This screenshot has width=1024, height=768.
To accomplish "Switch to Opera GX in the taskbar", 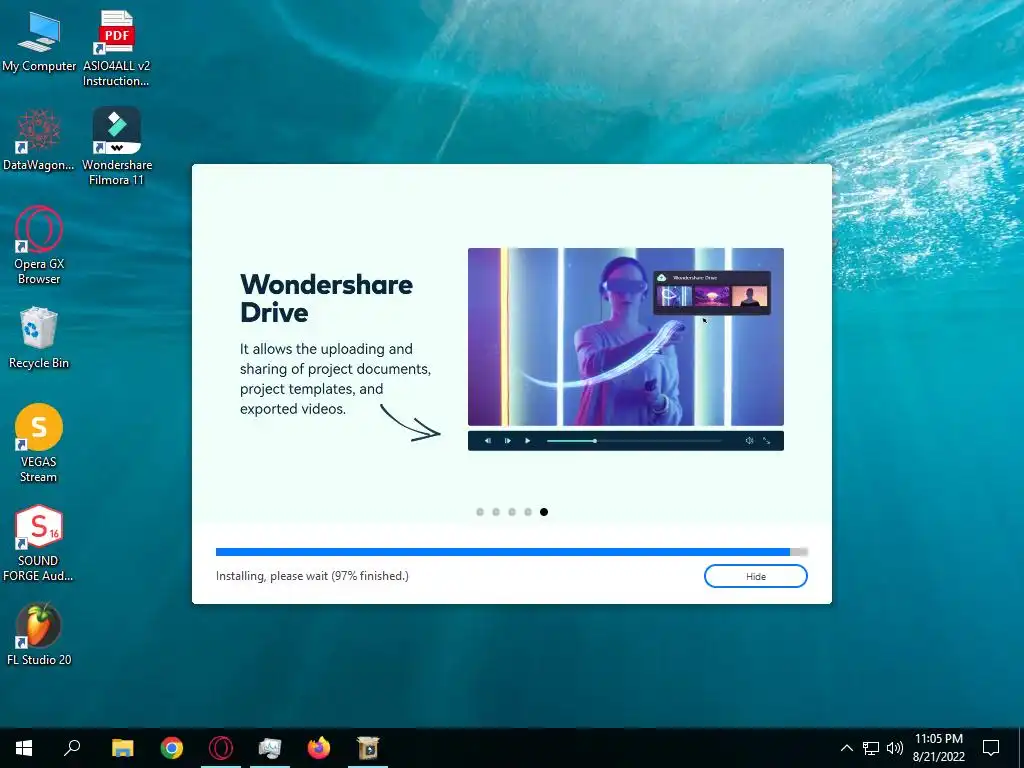I will (x=221, y=748).
